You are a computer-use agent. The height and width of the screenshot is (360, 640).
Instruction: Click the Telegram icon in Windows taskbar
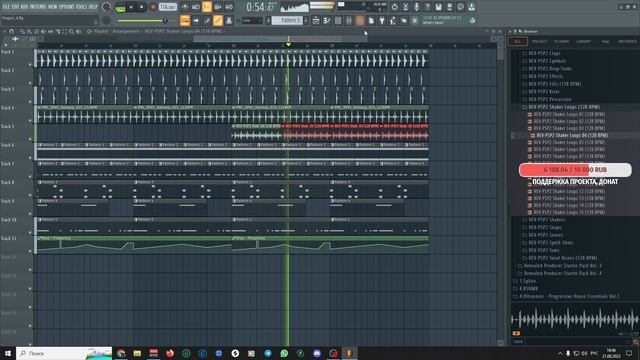pos(268,353)
